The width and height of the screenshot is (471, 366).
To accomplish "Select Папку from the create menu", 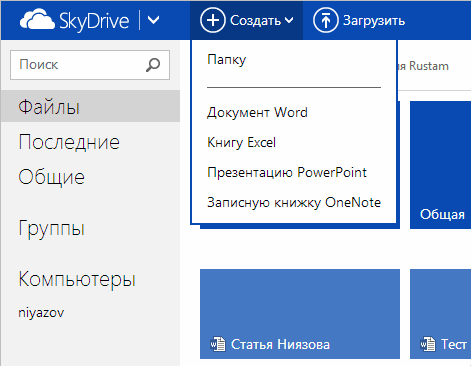I will (226, 60).
